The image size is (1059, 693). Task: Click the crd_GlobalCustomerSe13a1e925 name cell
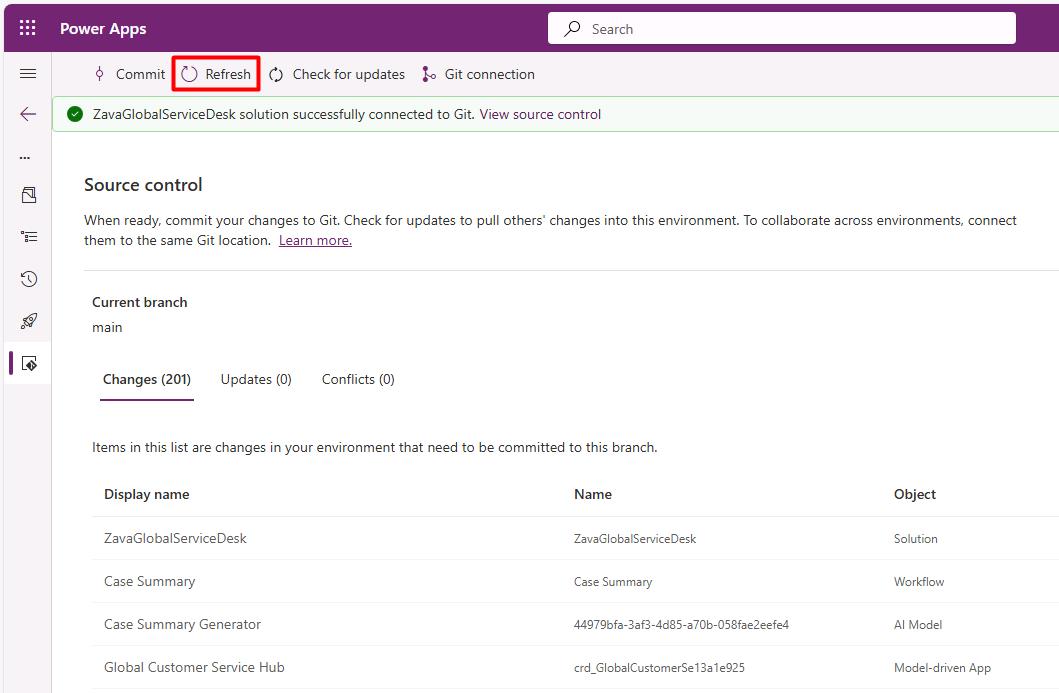[659, 668]
